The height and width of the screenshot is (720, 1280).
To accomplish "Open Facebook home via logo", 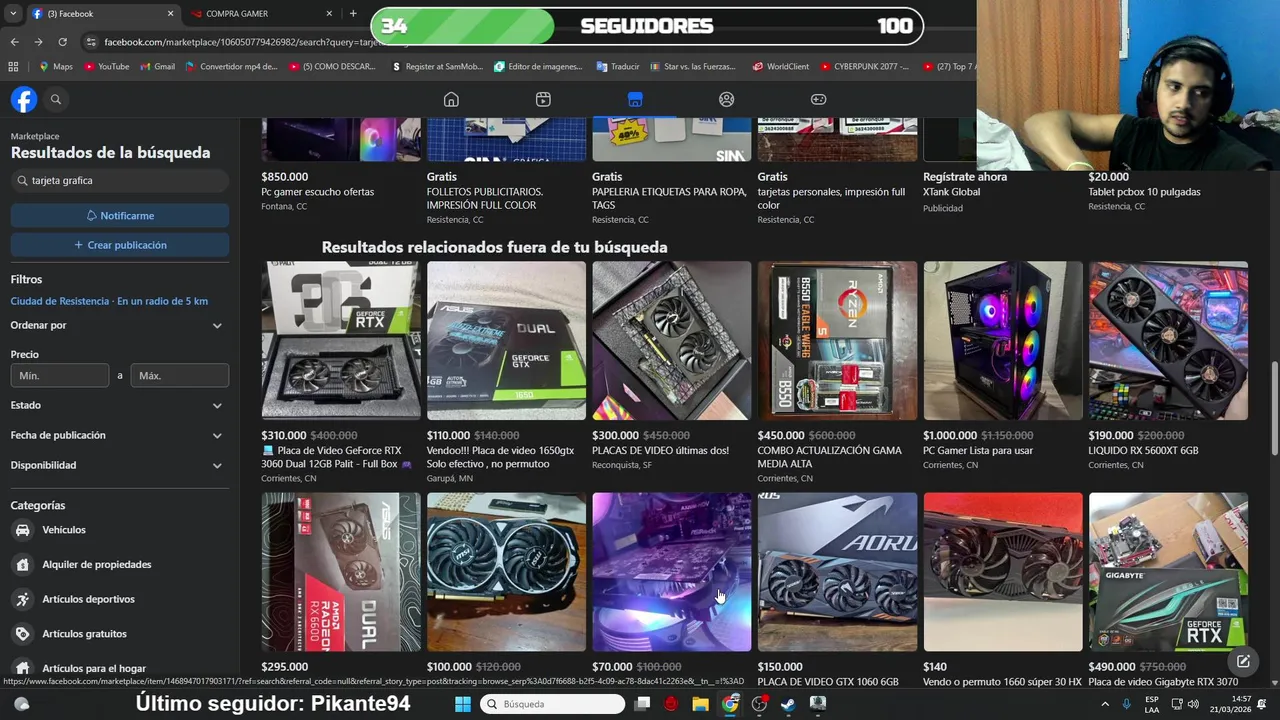I will [x=24, y=99].
